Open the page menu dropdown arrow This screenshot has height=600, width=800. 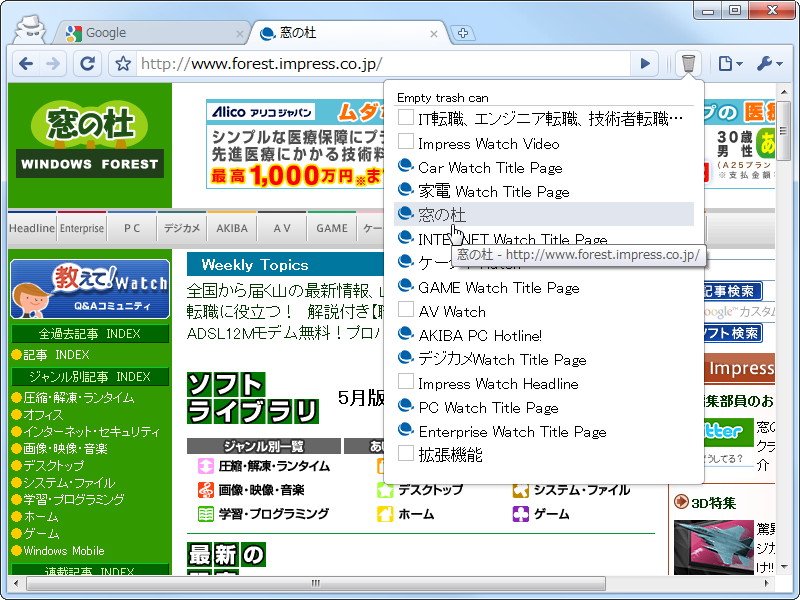click(x=739, y=63)
